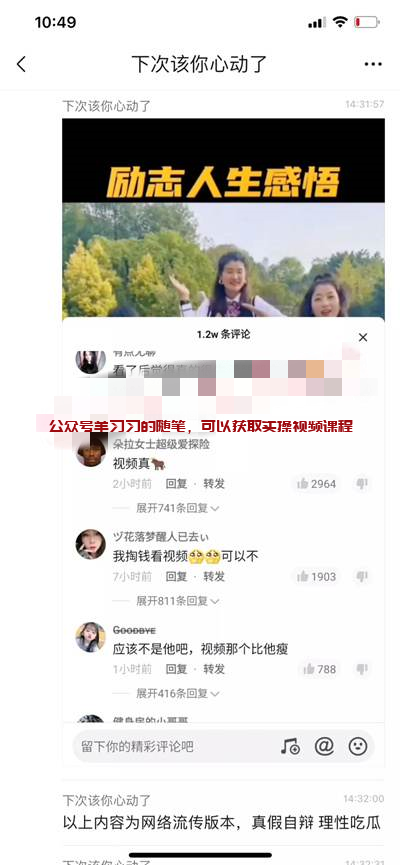Image resolution: width=400 pixels, height=865 pixels.
Task: Tap 转发 on ヅ花落梦醒人已去 comment
Action: click(x=214, y=576)
